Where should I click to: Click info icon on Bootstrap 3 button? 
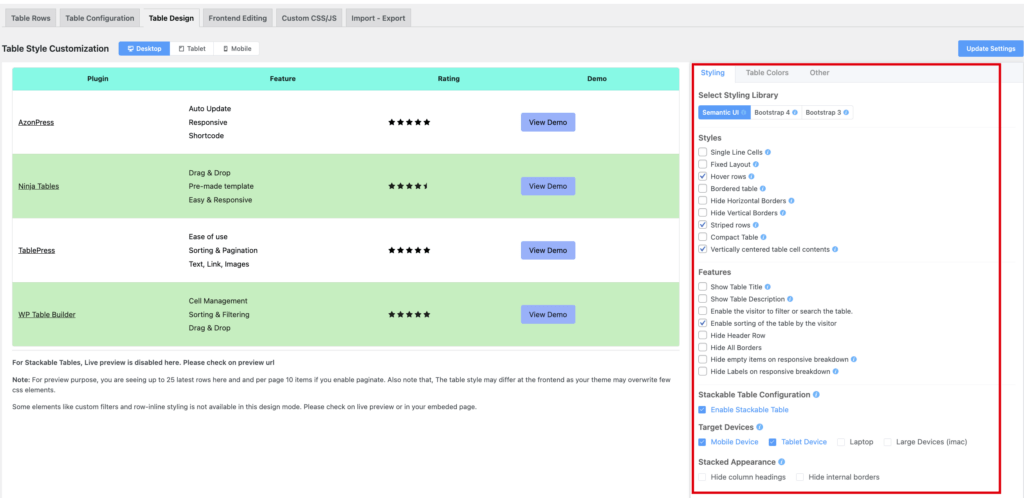click(x=846, y=113)
